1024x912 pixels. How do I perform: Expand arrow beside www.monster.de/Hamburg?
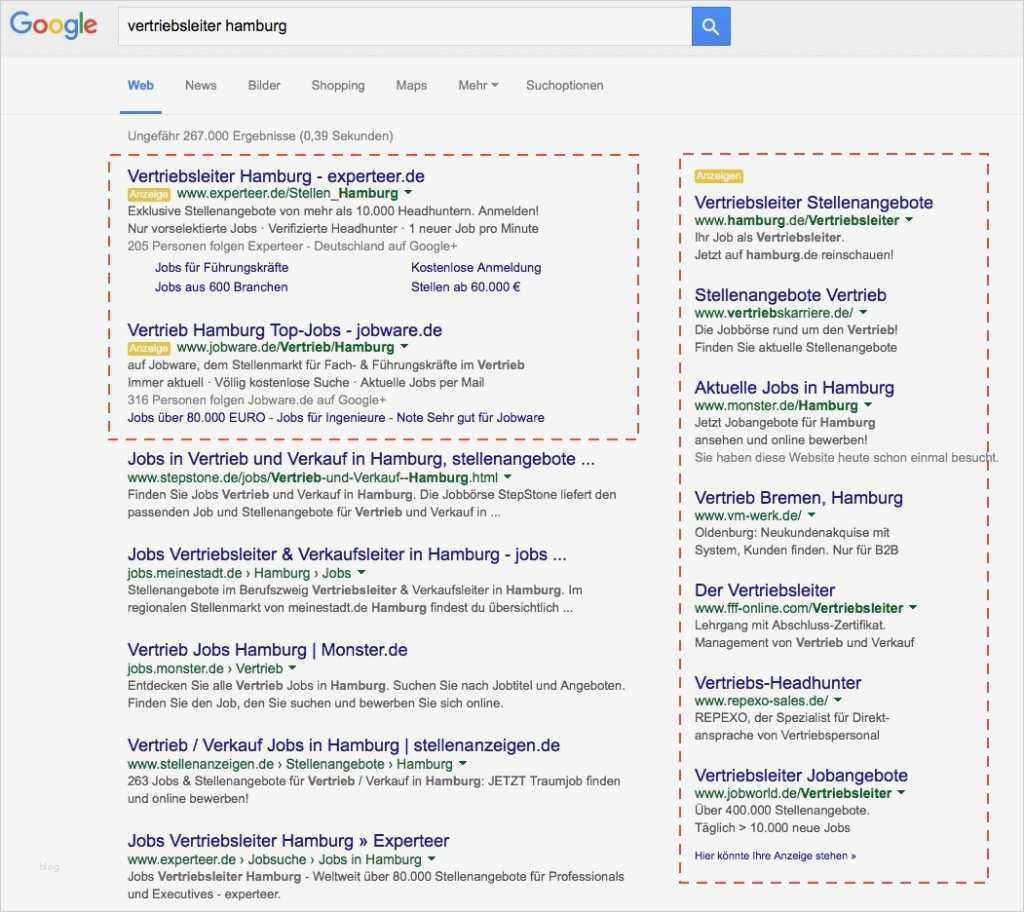[x=868, y=405]
